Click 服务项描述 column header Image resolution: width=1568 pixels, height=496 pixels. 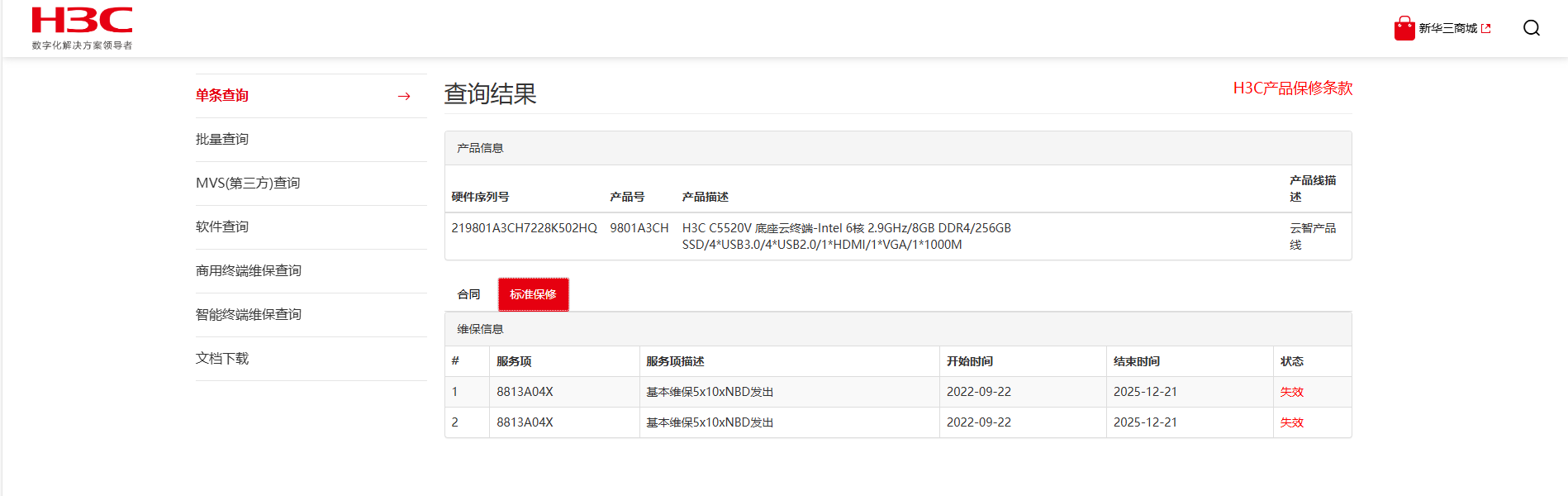pos(675,361)
